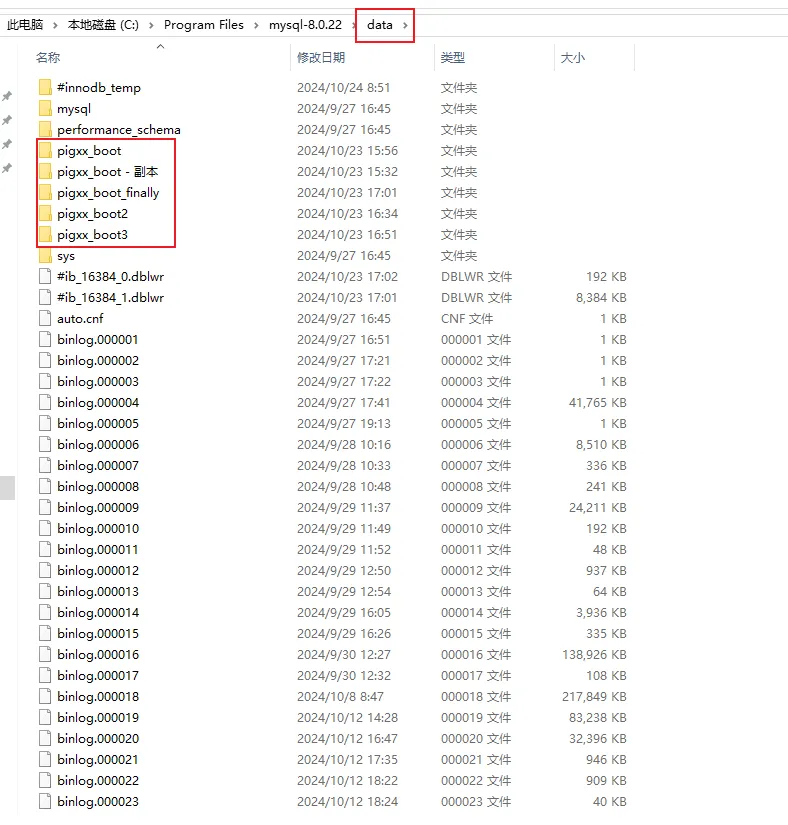Image resolution: width=788 pixels, height=825 pixels.
Task: Click the 大小 column header
Action: (x=572, y=58)
